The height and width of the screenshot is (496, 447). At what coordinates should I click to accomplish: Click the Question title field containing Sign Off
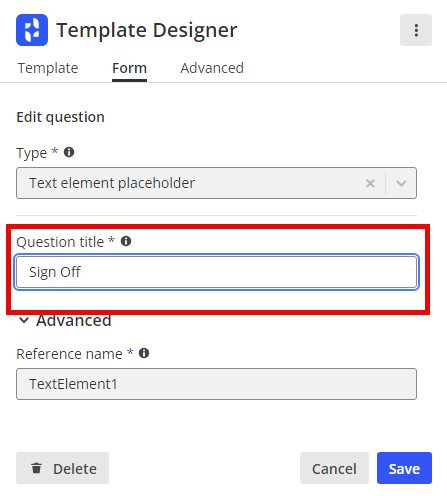pyautogui.click(x=216, y=272)
